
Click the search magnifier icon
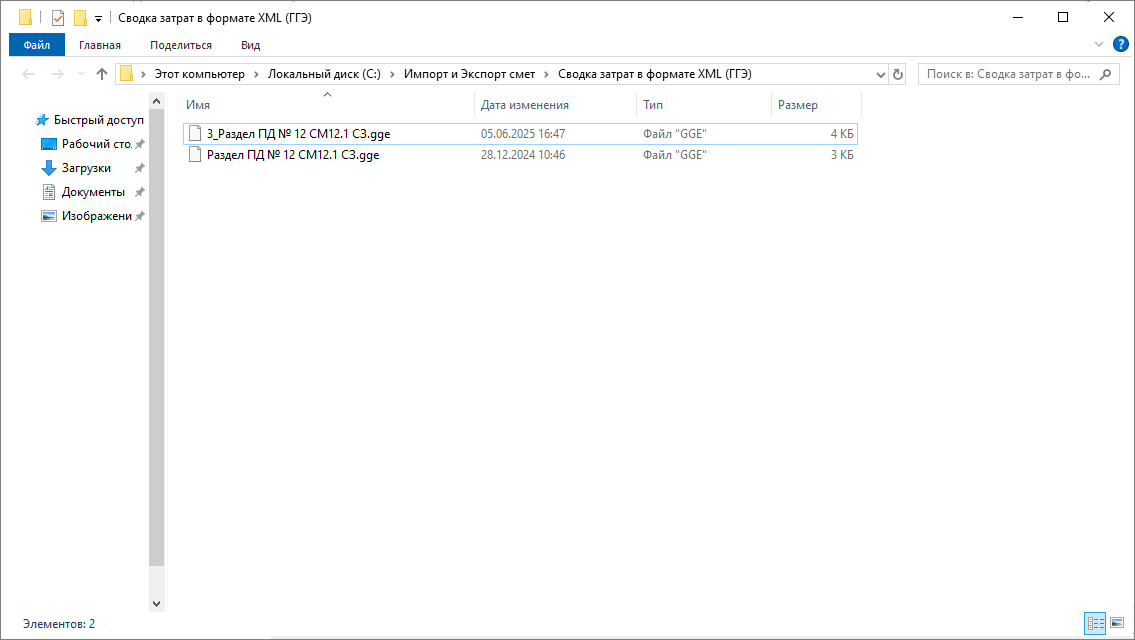coord(1106,74)
